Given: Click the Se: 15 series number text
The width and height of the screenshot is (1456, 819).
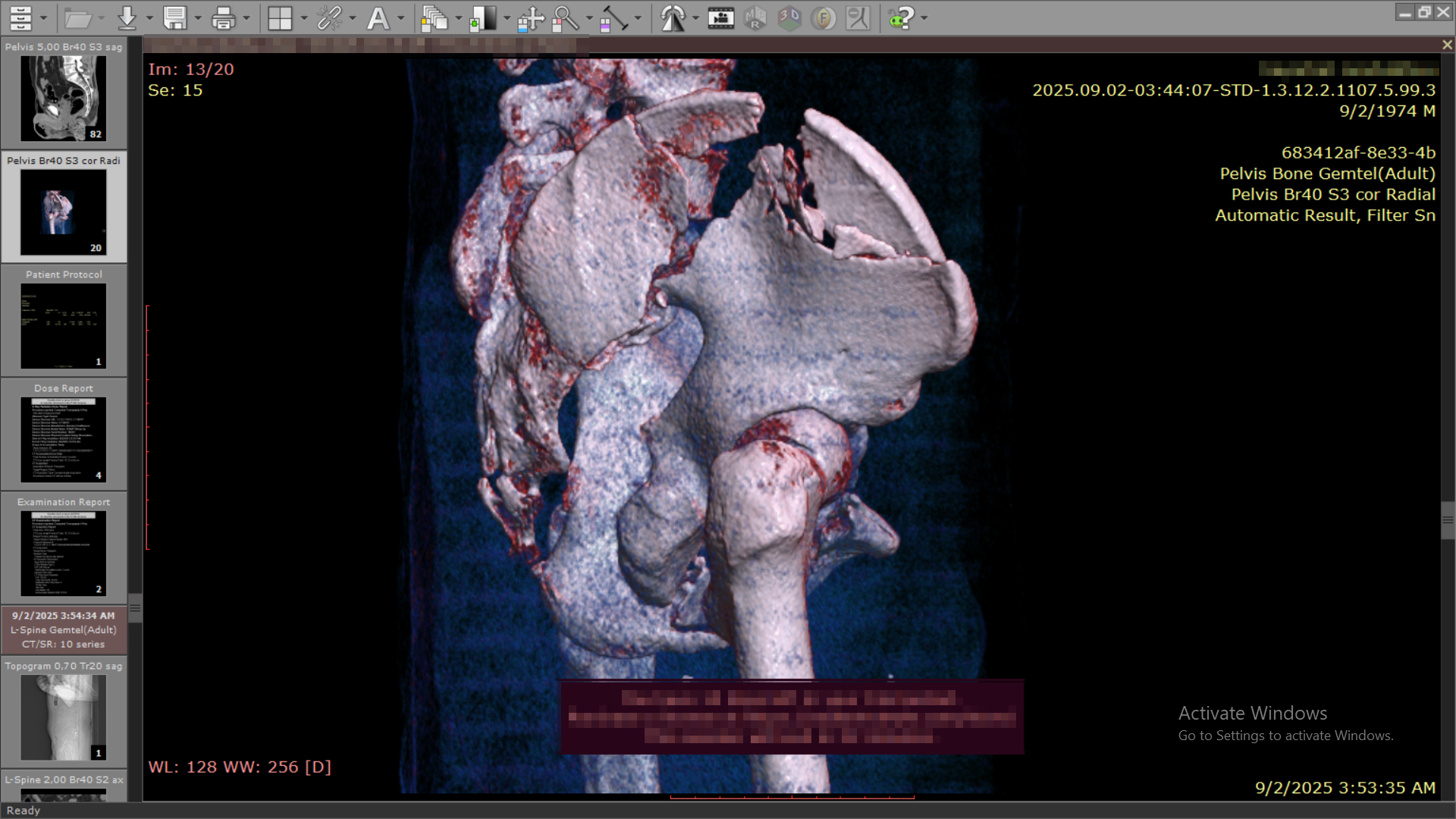Looking at the screenshot, I should coord(175,90).
